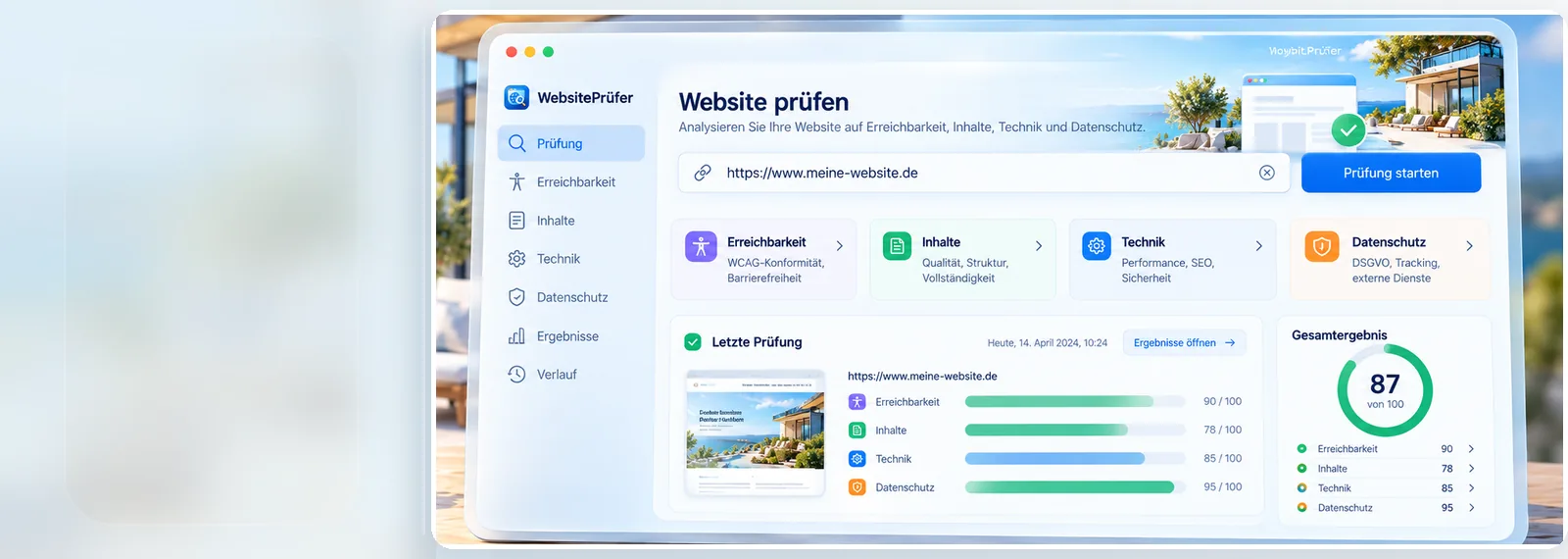The width and height of the screenshot is (1568, 559).
Task: Click the Inhalte result row icon
Action: pyautogui.click(x=857, y=431)
